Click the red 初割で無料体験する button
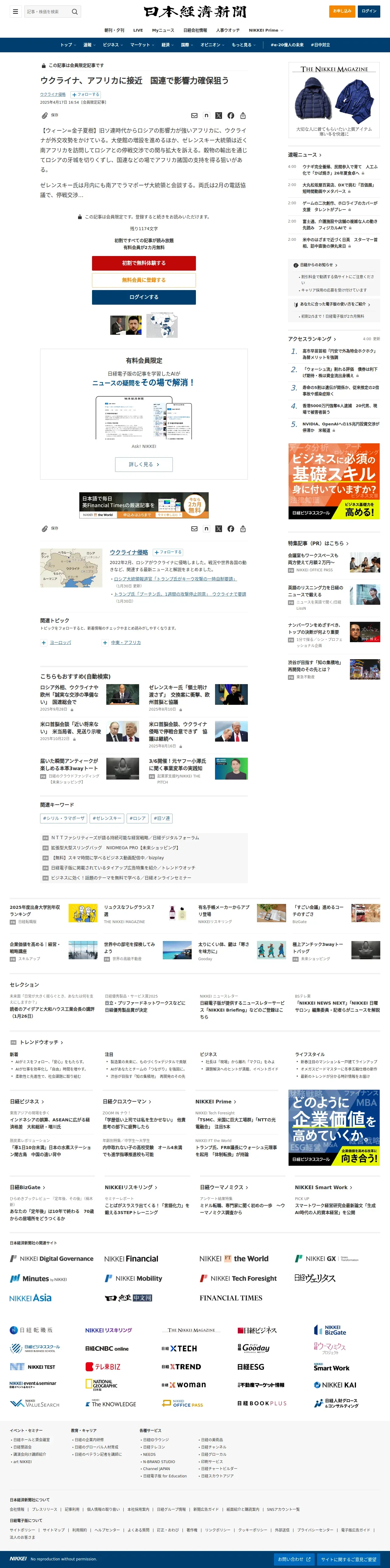 click(x=144, y=263)
